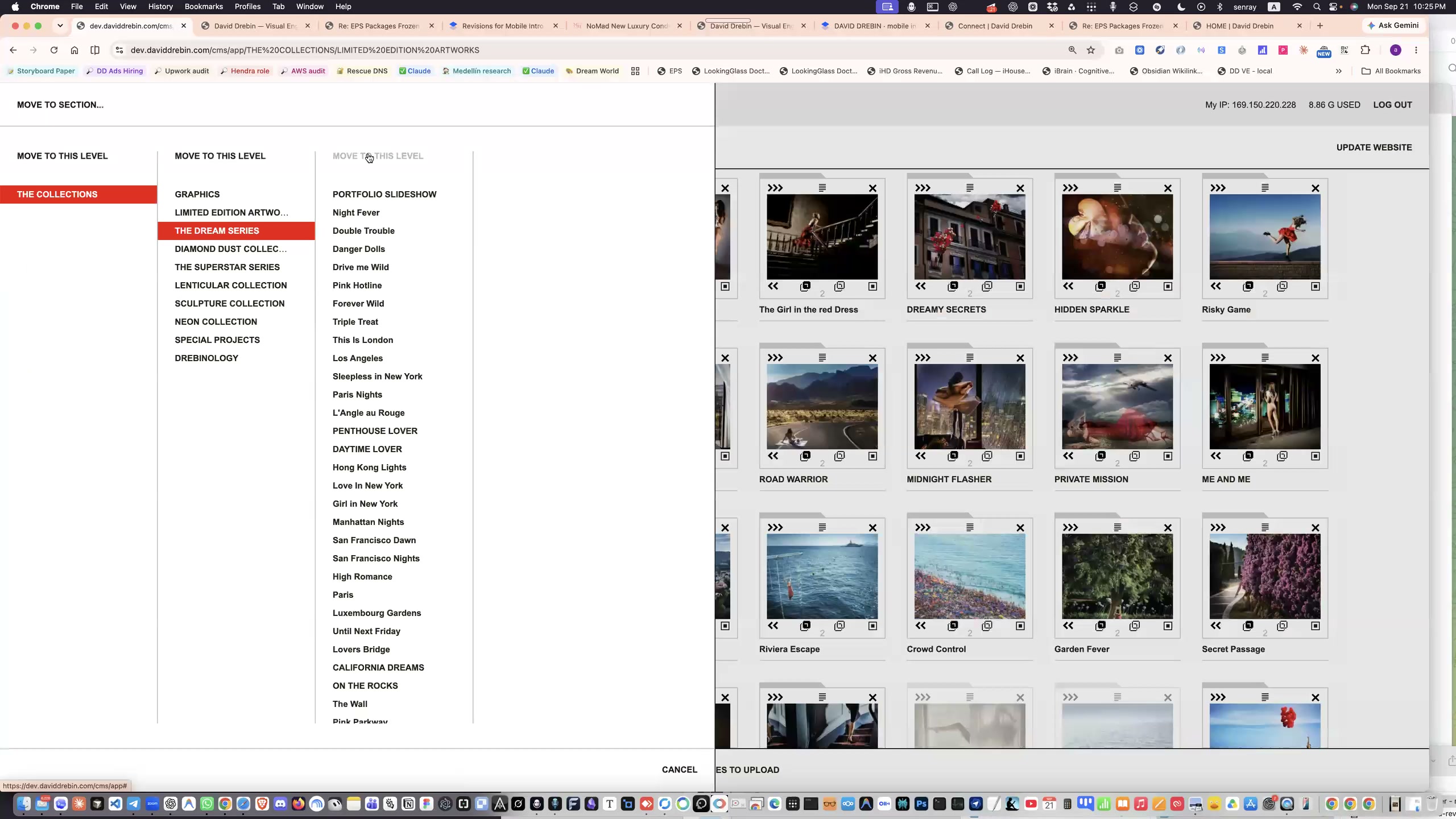The width and height of the screenshot is (1456, 819).
Task: Toggle select square on HIDDEN SPARKLE card
Action: coord(1168,287)
